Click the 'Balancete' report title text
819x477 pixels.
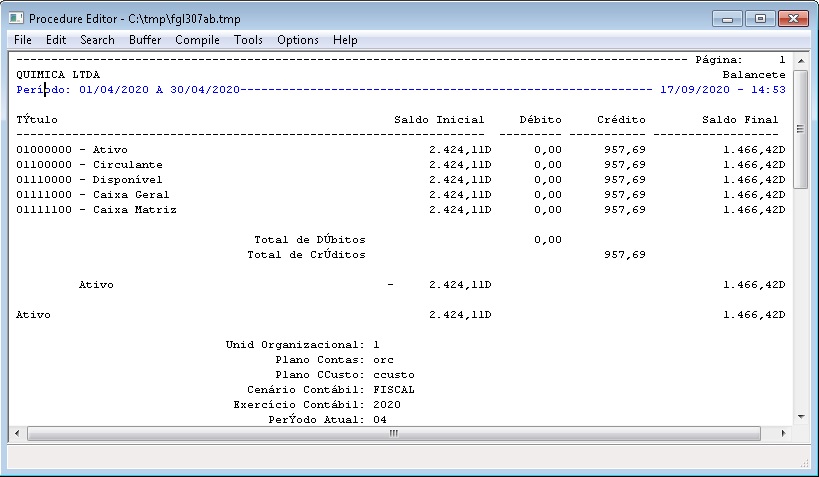754,75
